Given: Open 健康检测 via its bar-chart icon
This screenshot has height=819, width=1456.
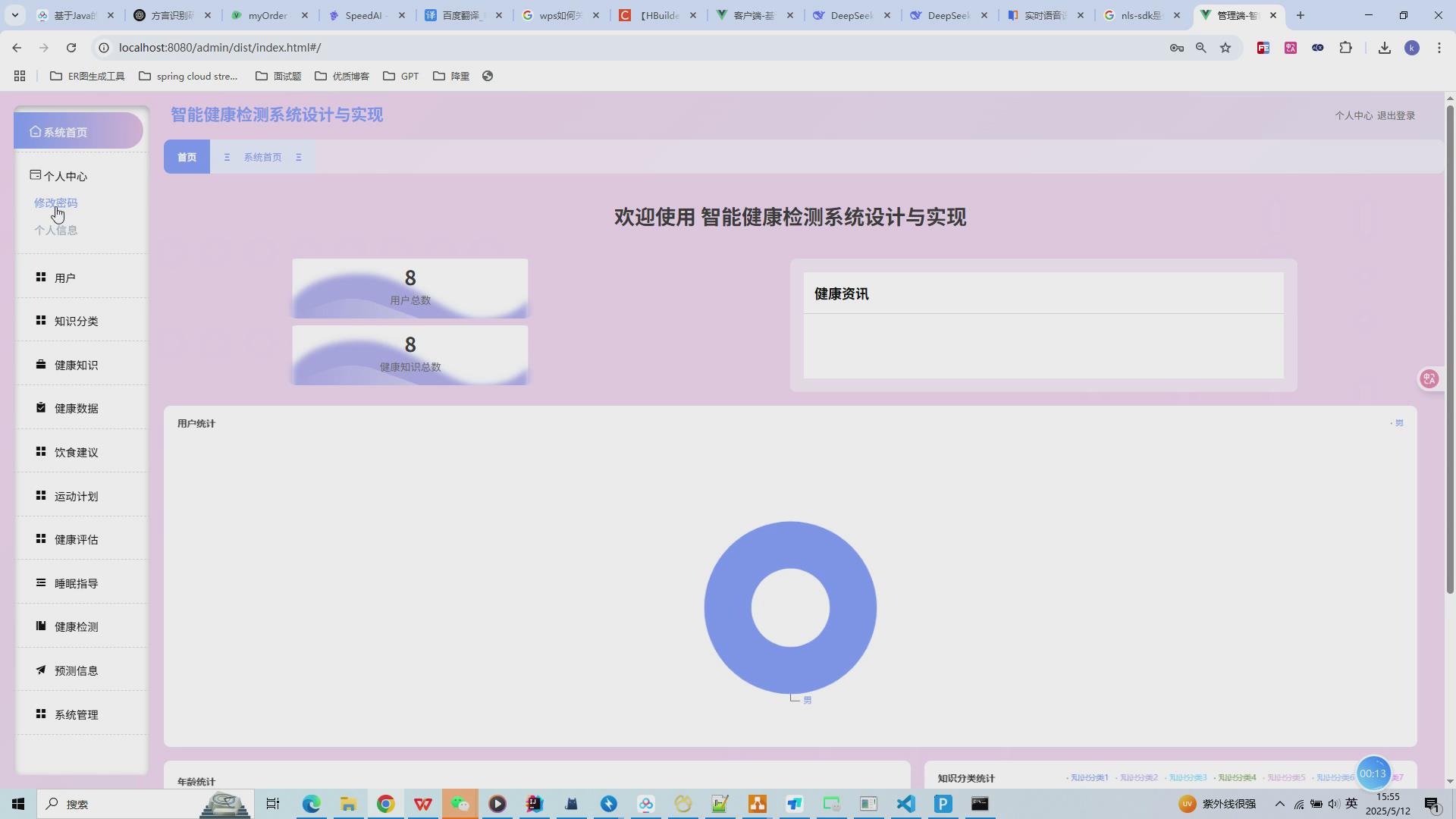Looking at the screenshot, I should click(x=41, y=626).
